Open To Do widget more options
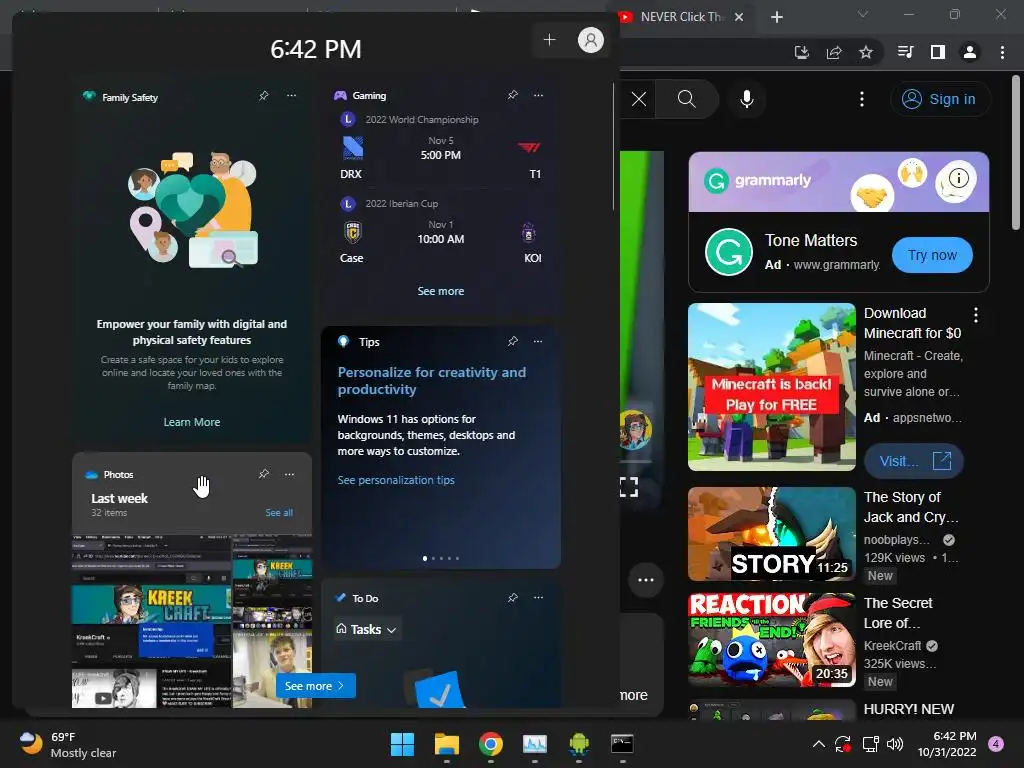 (x=538, y=598)
